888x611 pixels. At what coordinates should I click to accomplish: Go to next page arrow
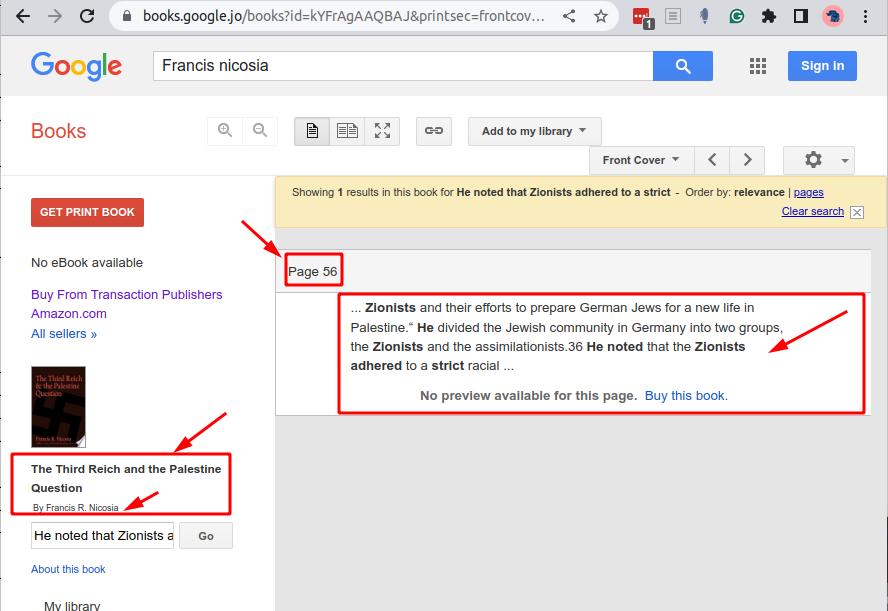click(x=746, y=160)
